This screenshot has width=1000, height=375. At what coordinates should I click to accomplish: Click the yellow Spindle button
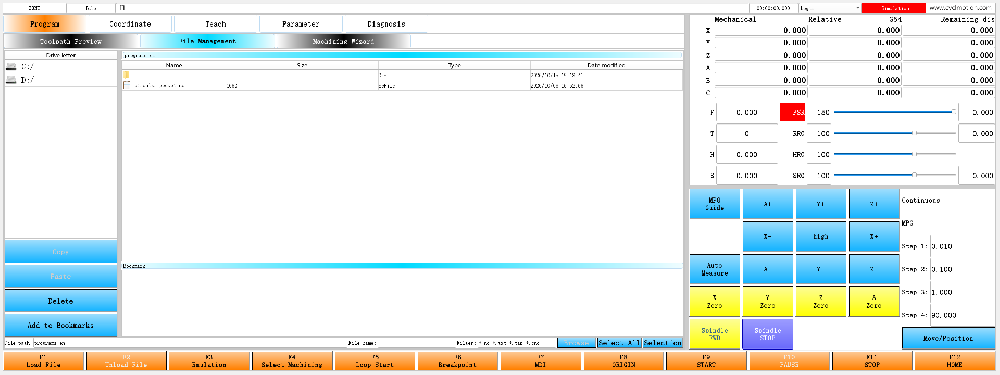click(x=714, y=334)
